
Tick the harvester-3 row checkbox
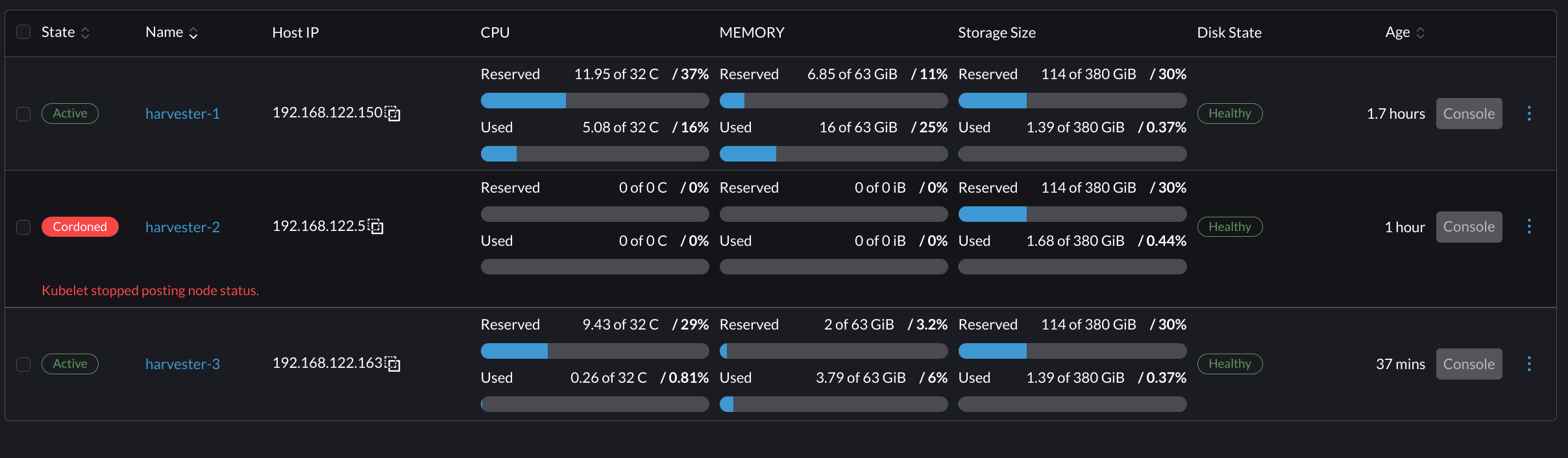23,365
